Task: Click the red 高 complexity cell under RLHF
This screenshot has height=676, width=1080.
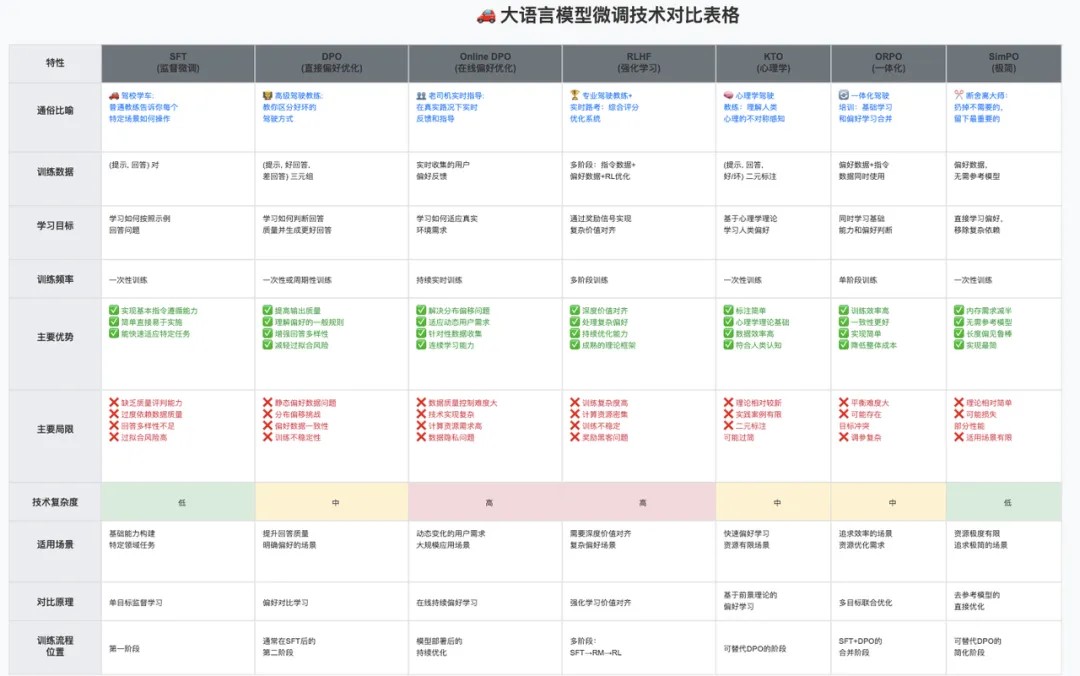Action: coord(638,502)
